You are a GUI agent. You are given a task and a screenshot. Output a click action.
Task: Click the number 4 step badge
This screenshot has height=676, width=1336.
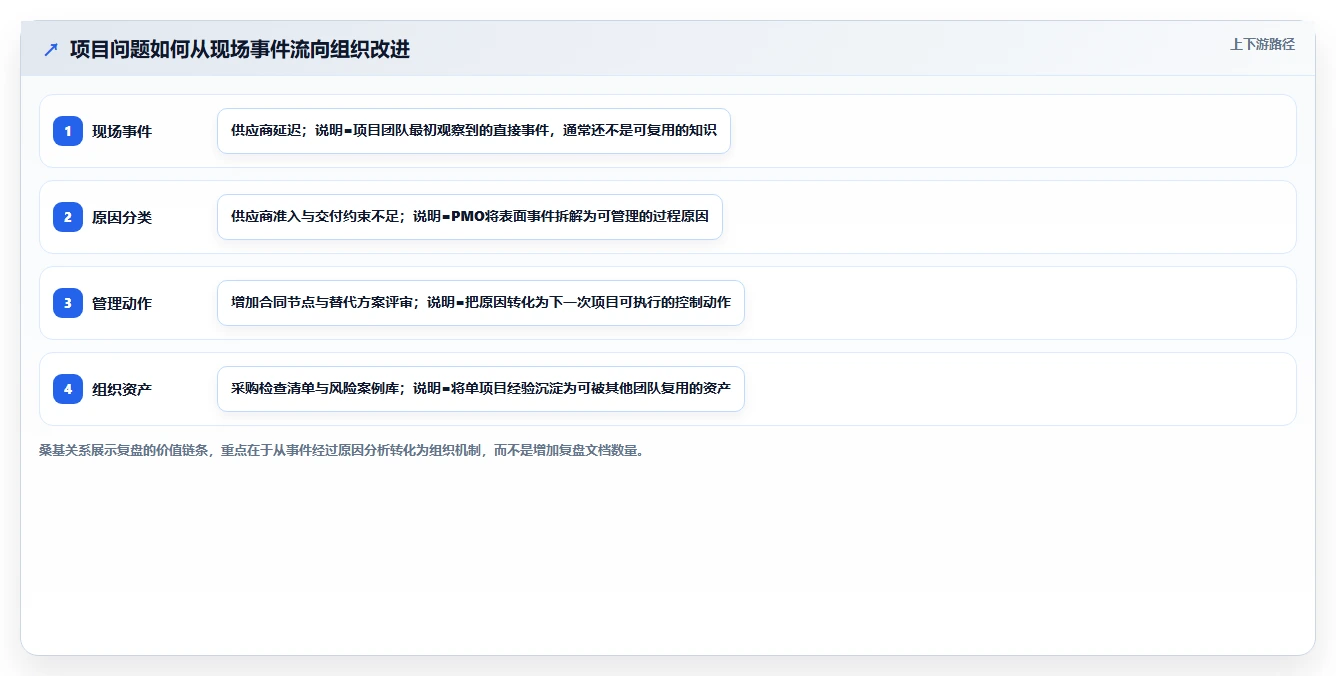pyautogui.click(x=68, y=389)
